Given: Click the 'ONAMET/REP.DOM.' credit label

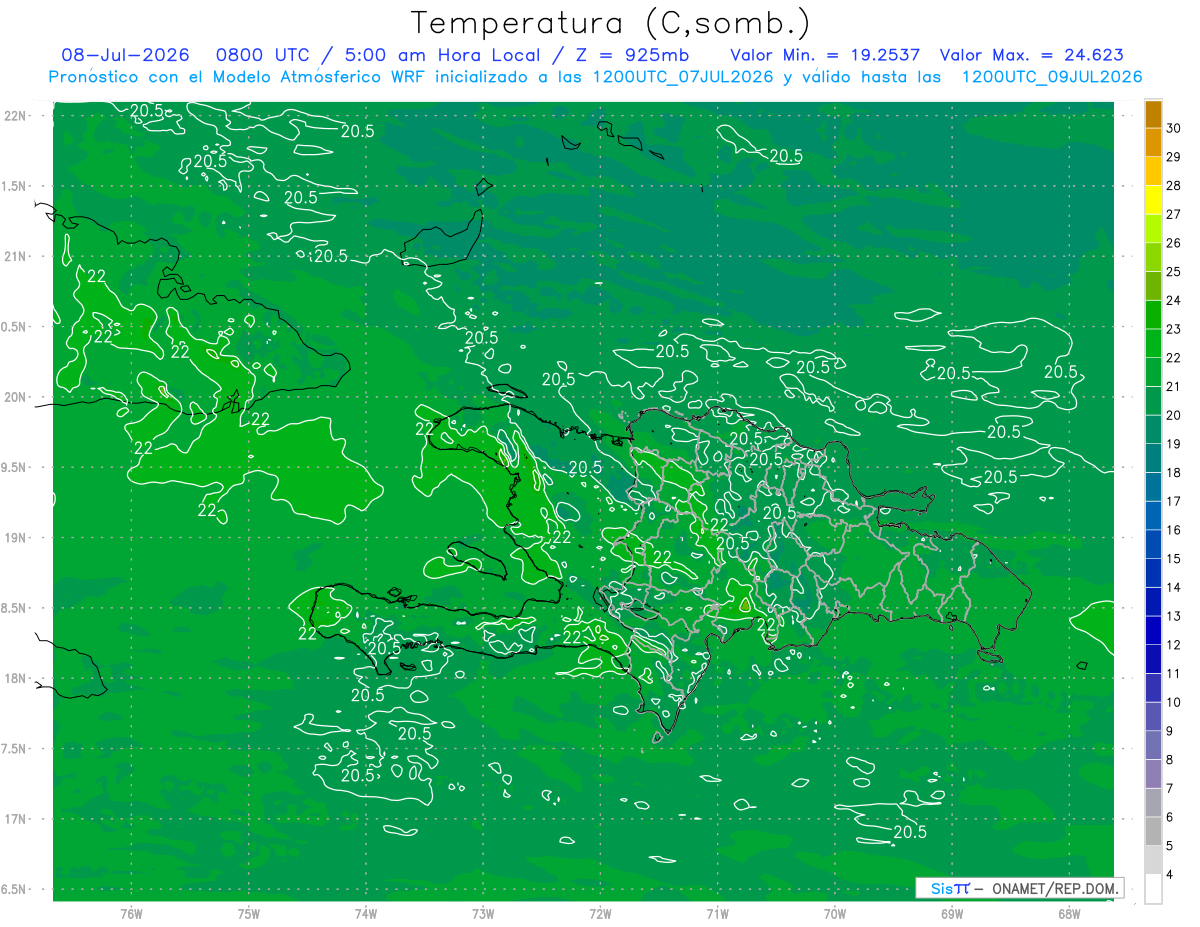Looking at the screenshot, I should 1056,888.
